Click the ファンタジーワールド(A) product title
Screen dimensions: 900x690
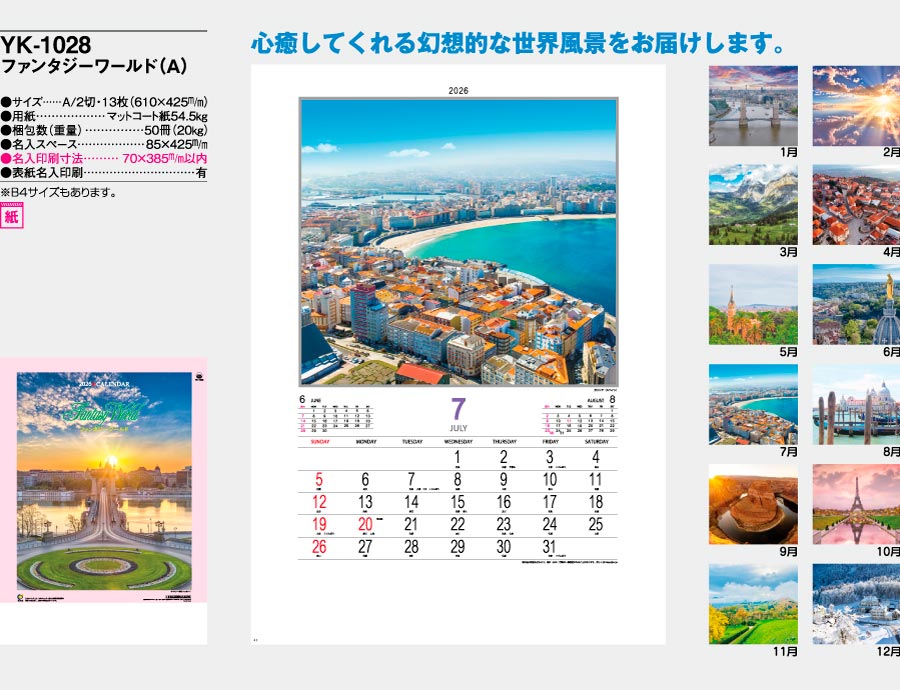95,67
